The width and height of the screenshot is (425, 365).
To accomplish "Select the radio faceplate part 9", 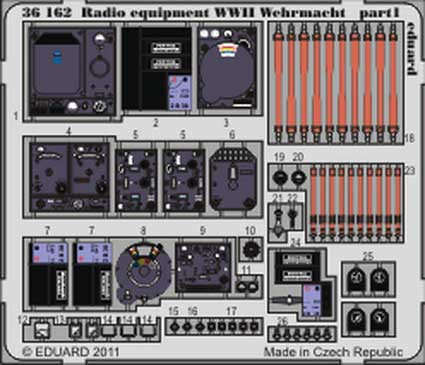I will [203, 268].
